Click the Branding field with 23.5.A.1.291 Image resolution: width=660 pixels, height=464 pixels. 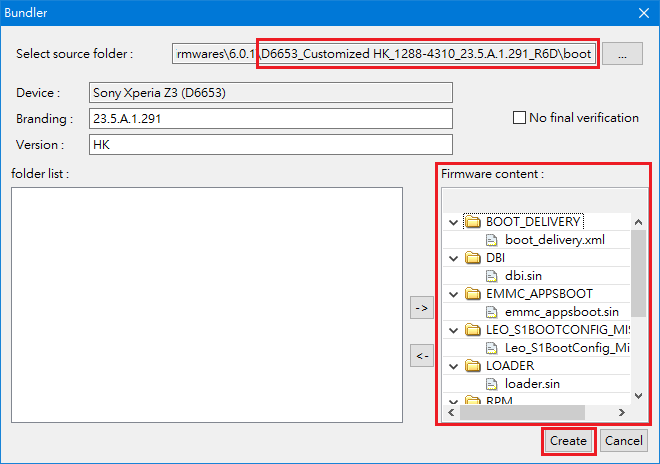pyautogui.click(x=271, y=119)
